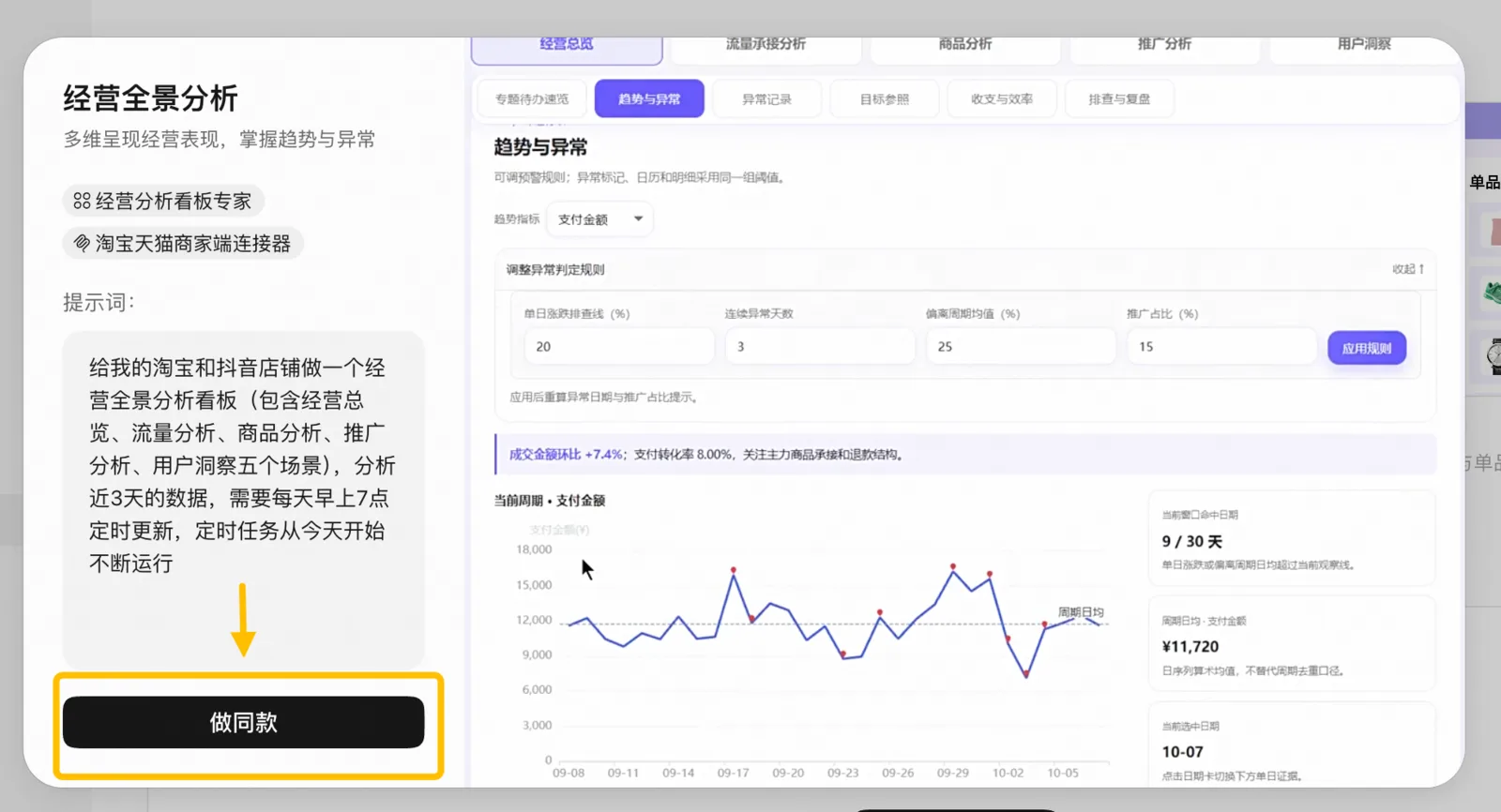The image size is (1501, 812).
Task: Click the 淘宝天猫商家端连接器 tag
Action: pyautogui.click(x=183, y=243)
